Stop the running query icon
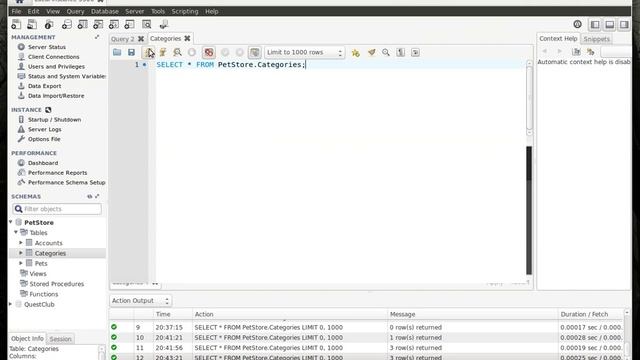The width and height of the screenshot is (640, 360). point(192,52)
